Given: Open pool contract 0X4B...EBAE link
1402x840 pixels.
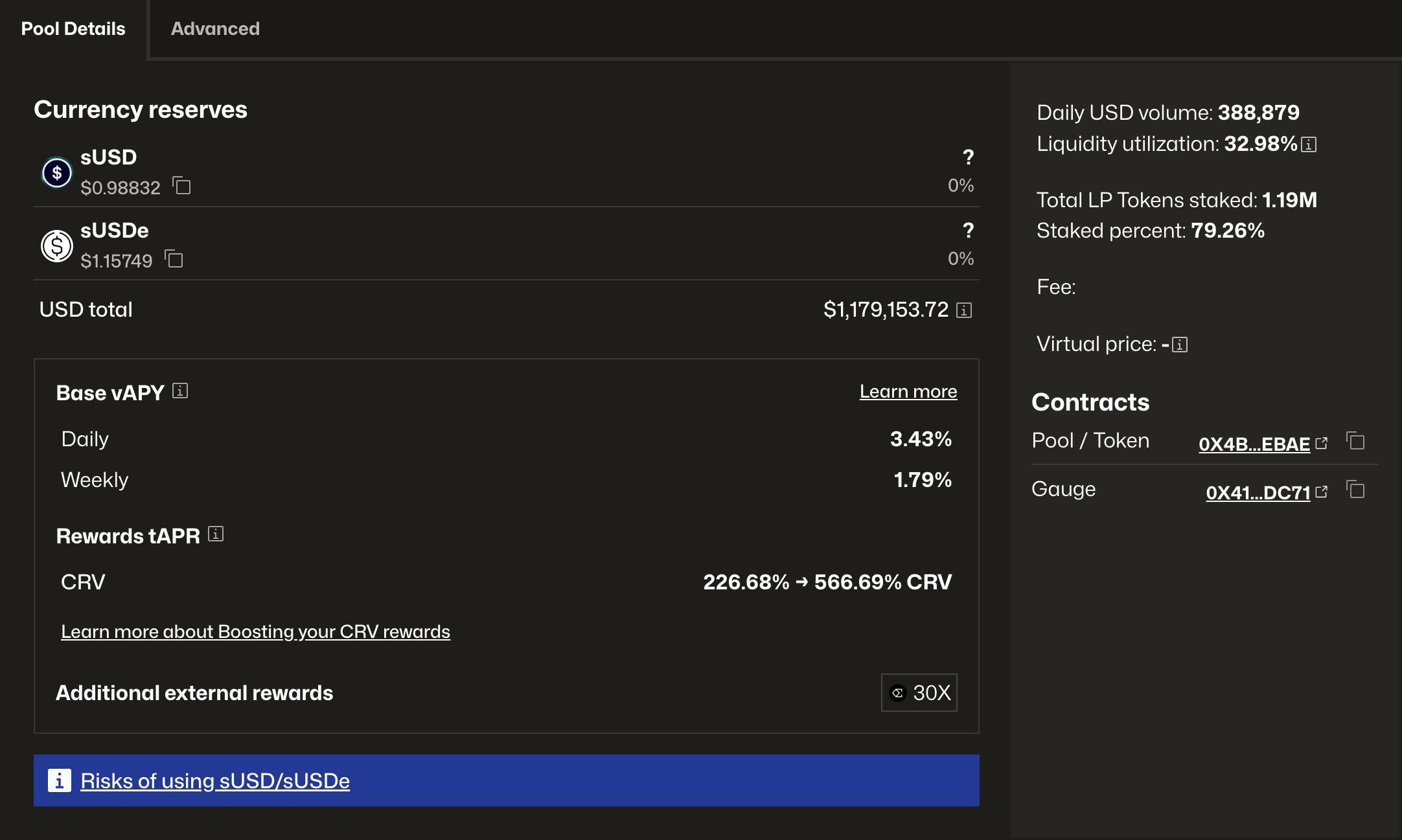Looking at the screenshot, I should [1254, 444].
